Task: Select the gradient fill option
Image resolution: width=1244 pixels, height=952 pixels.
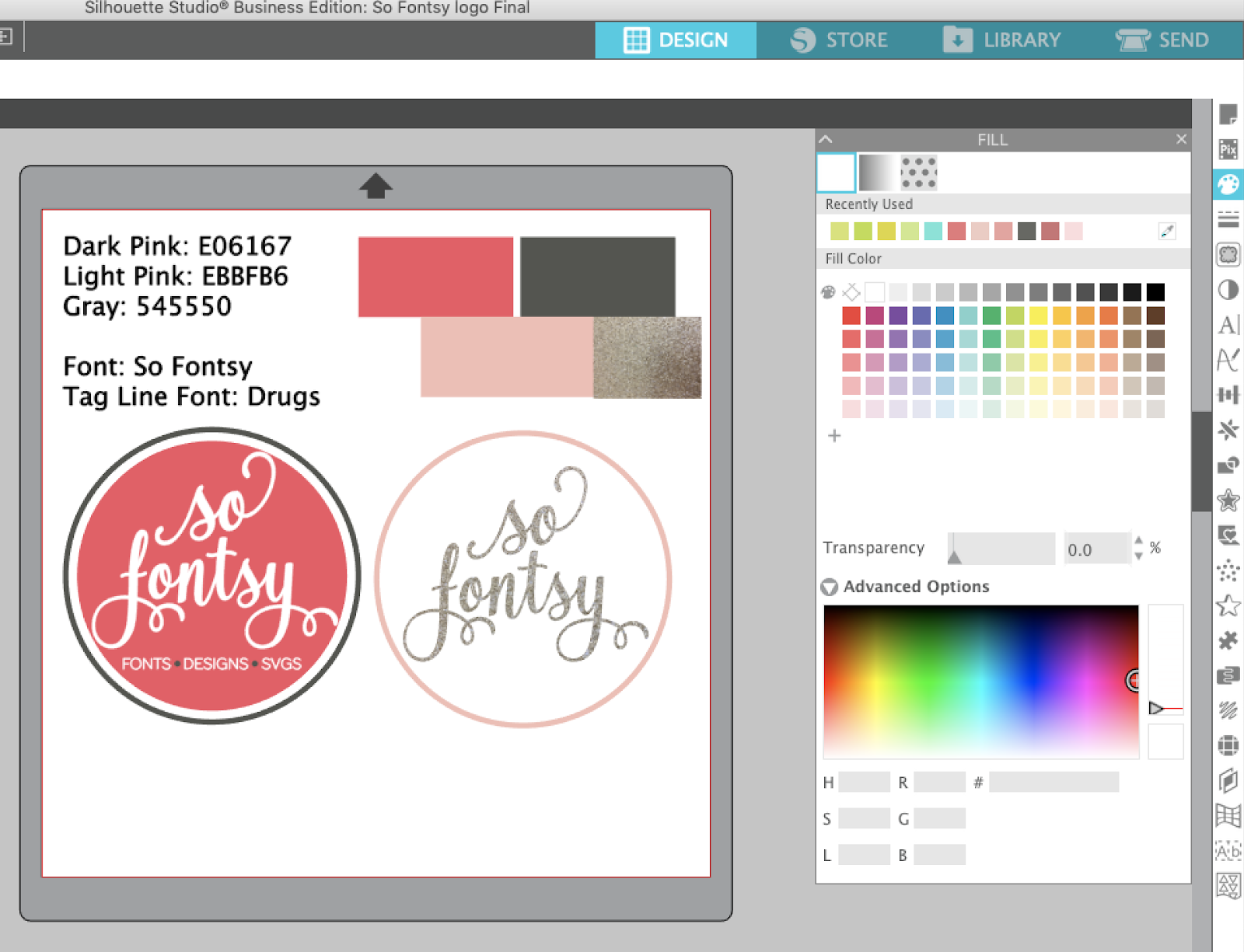Action: click(x=877, y=173)
